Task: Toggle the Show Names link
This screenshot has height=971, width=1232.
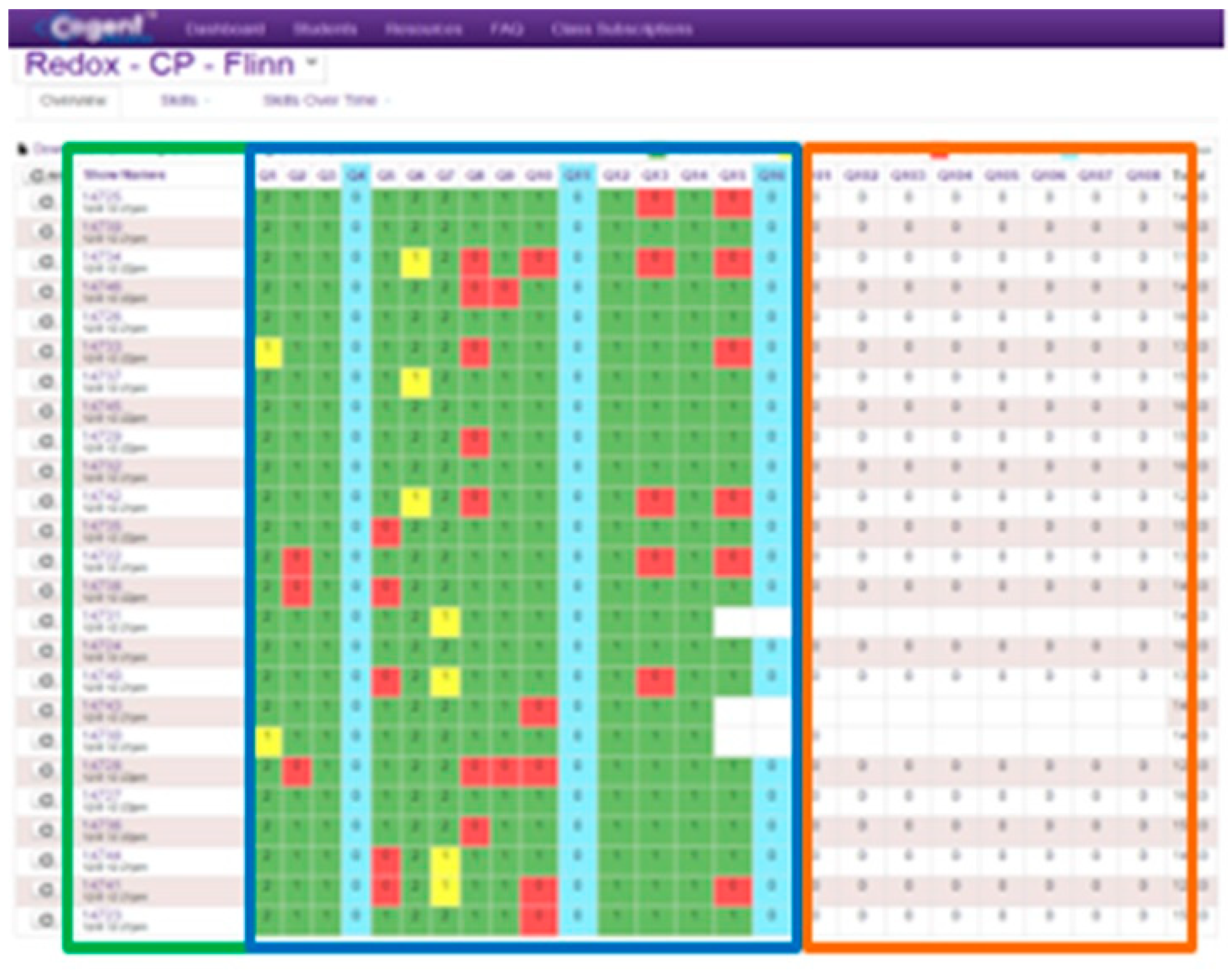Action: click(124, 175)
